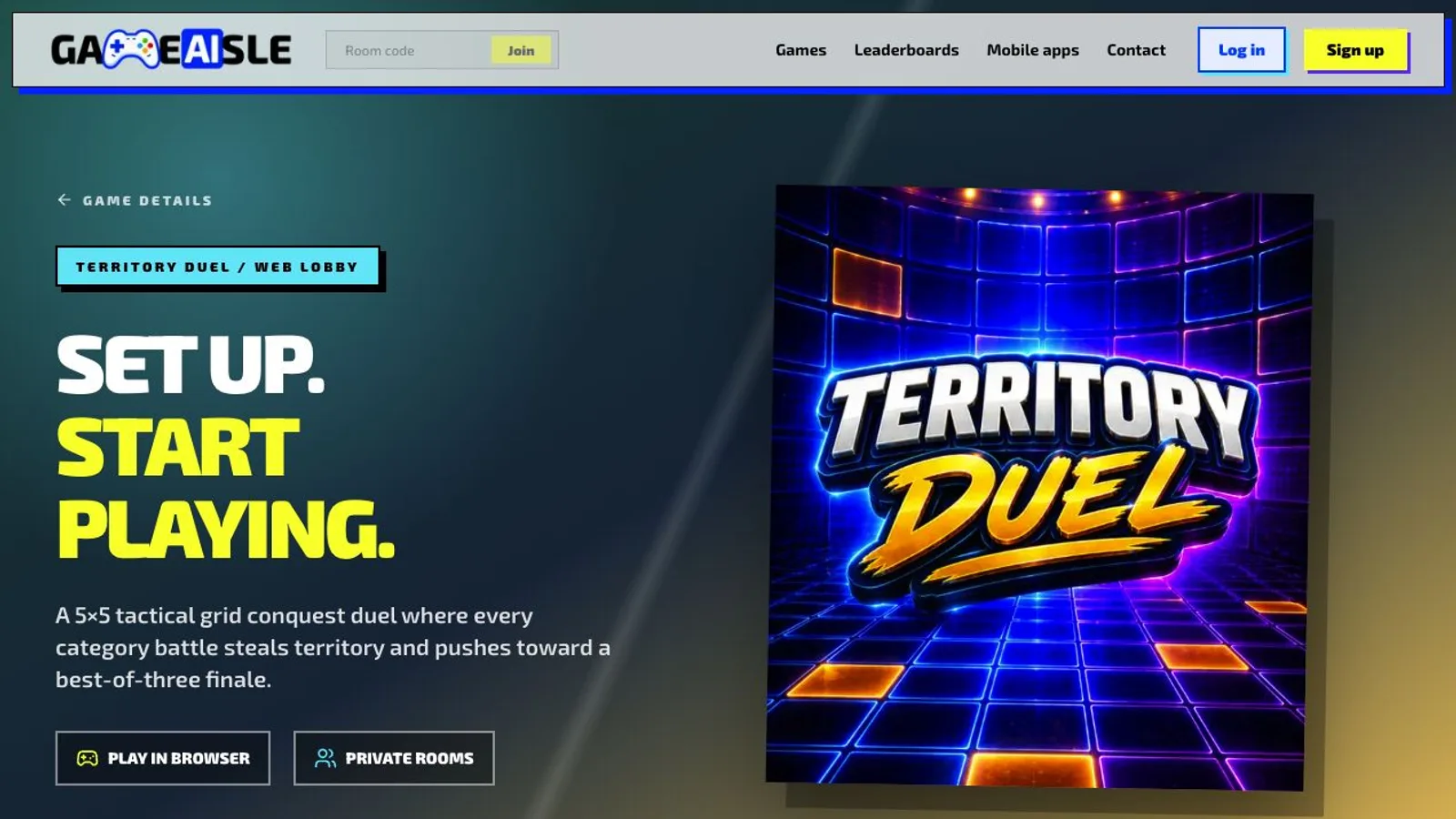Image resolution: width=1456 pixels, height=819 pixels.
Task: Focus the Room code input field
Action: (409, 50)
